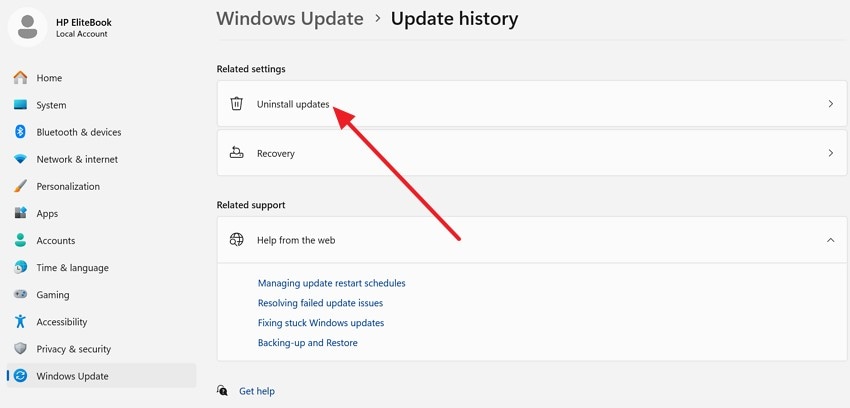
Task: Open Fixing stuck Windows updates link
Action: (x=321, y=323)
